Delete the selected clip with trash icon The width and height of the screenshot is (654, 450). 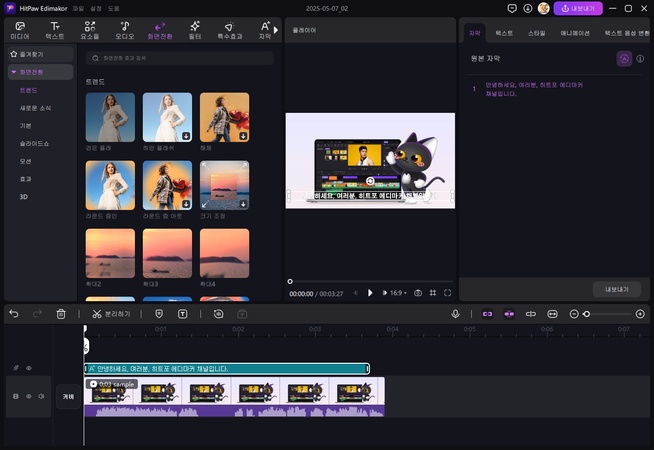pos(61,314)
